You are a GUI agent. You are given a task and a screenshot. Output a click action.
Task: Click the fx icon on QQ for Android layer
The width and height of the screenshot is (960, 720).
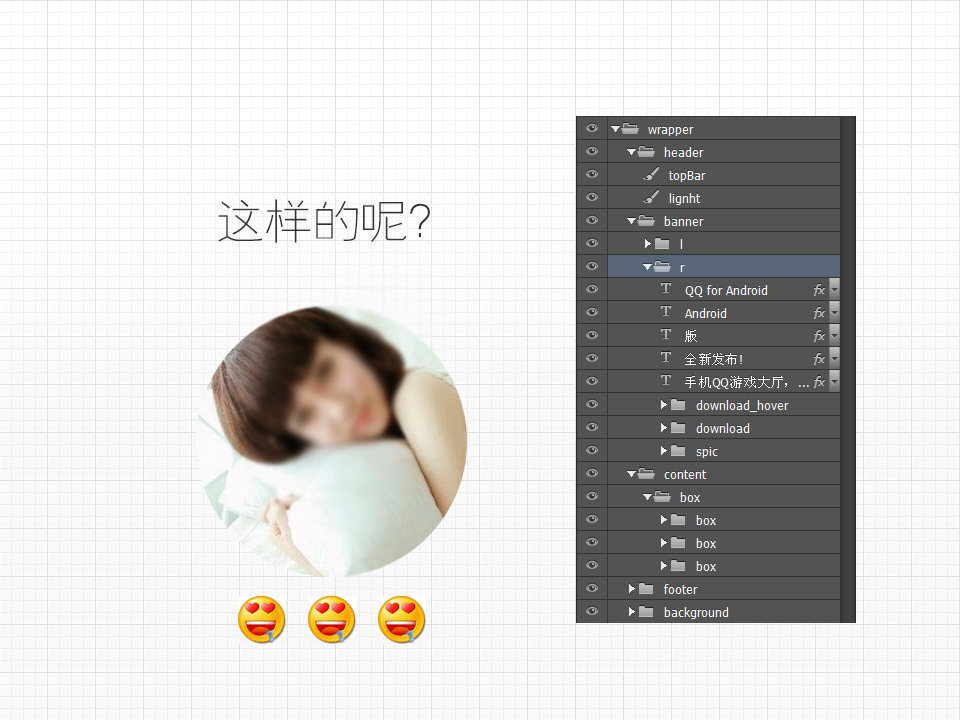[x=819, y=290]
